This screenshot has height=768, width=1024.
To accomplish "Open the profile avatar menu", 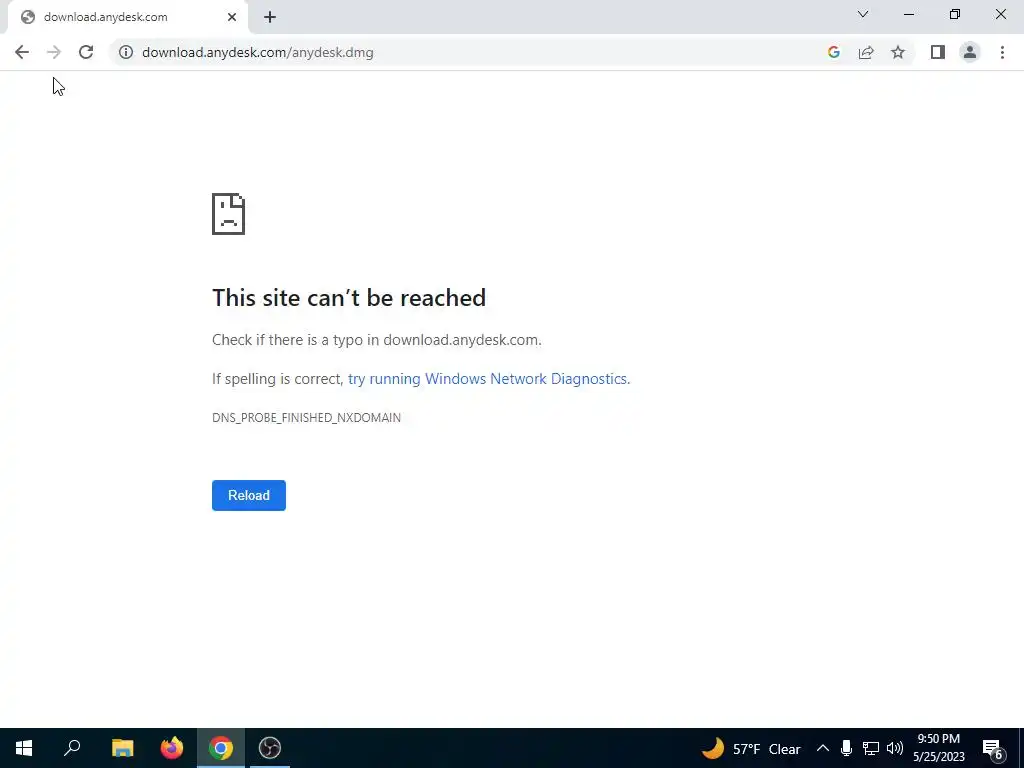I will pos(970,52).
